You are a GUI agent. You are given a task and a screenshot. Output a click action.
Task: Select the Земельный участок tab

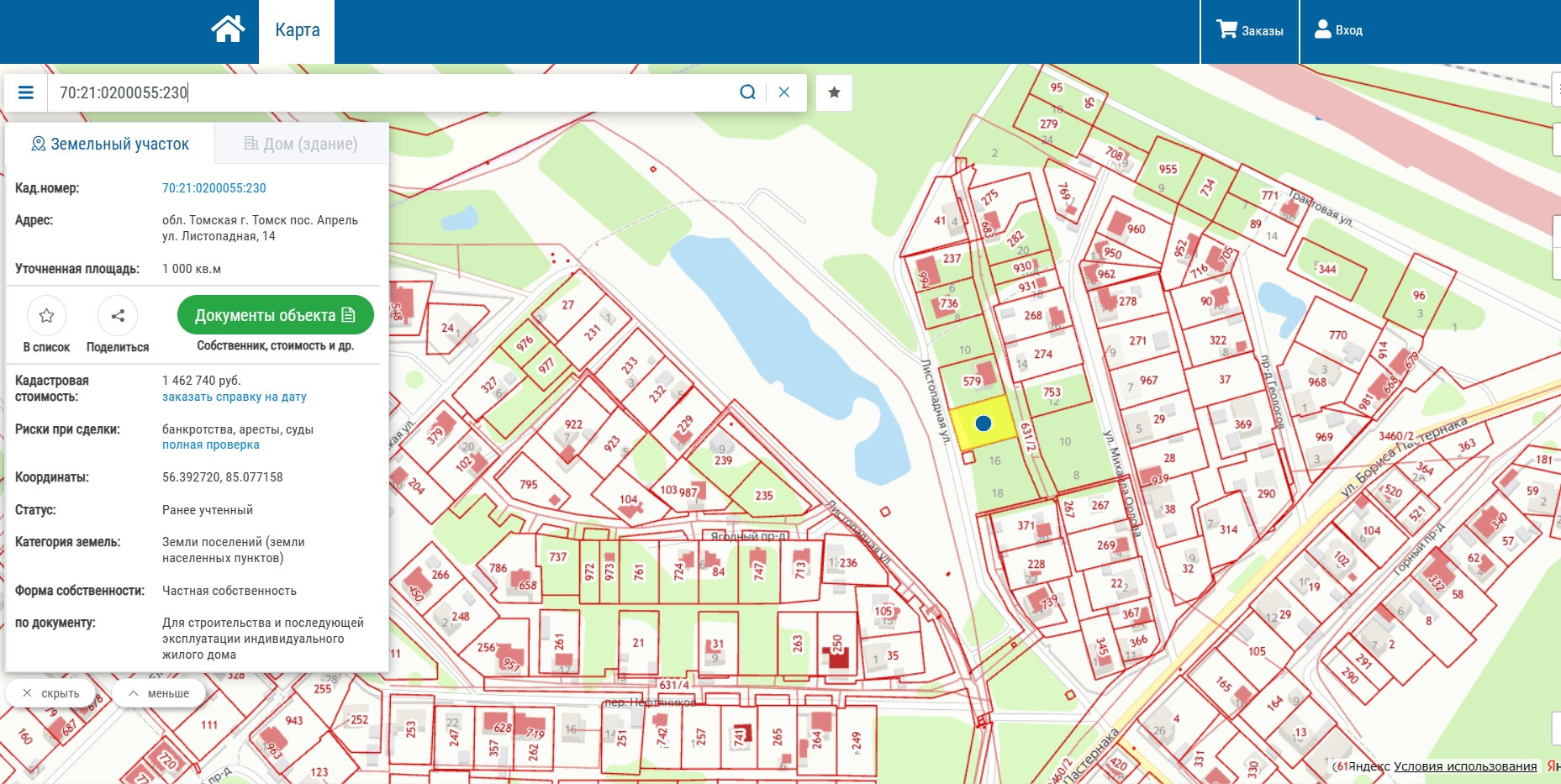[110, 144]
